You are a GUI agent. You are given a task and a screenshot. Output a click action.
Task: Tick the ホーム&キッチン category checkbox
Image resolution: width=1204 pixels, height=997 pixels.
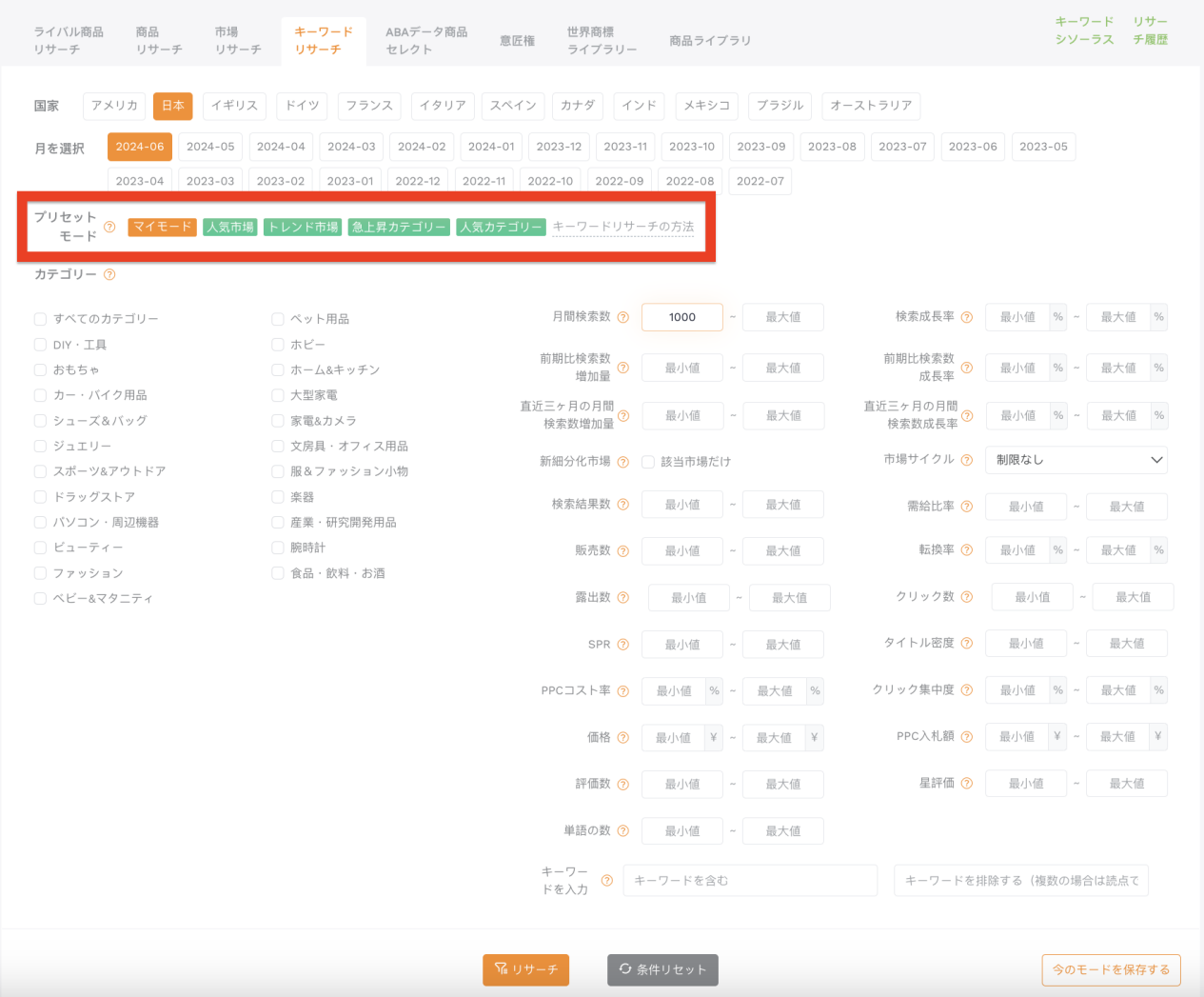(x=278, y=369)
